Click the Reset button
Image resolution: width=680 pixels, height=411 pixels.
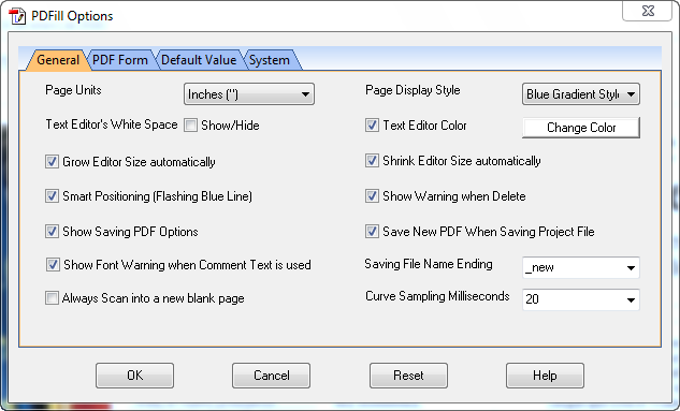click(x=409, y=375)
